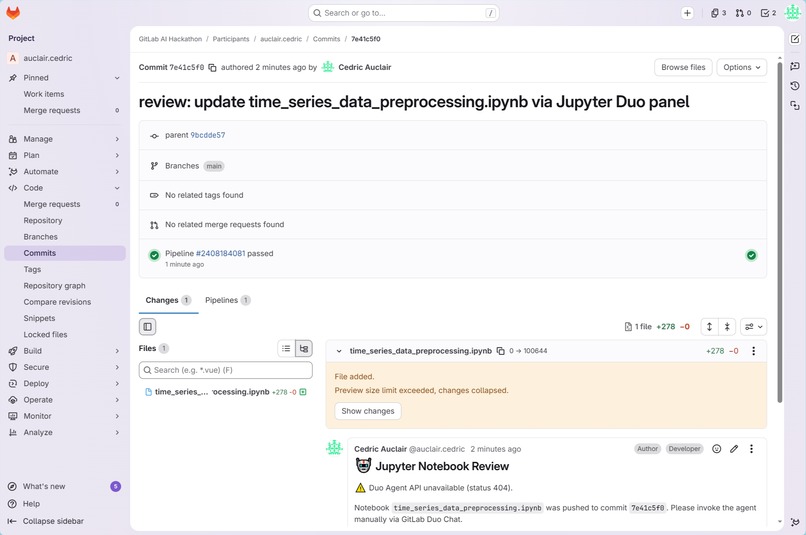This screenshot has height=535, width=806.
Task: Expand the Secure sidebar section
Action: coord(117,367)
